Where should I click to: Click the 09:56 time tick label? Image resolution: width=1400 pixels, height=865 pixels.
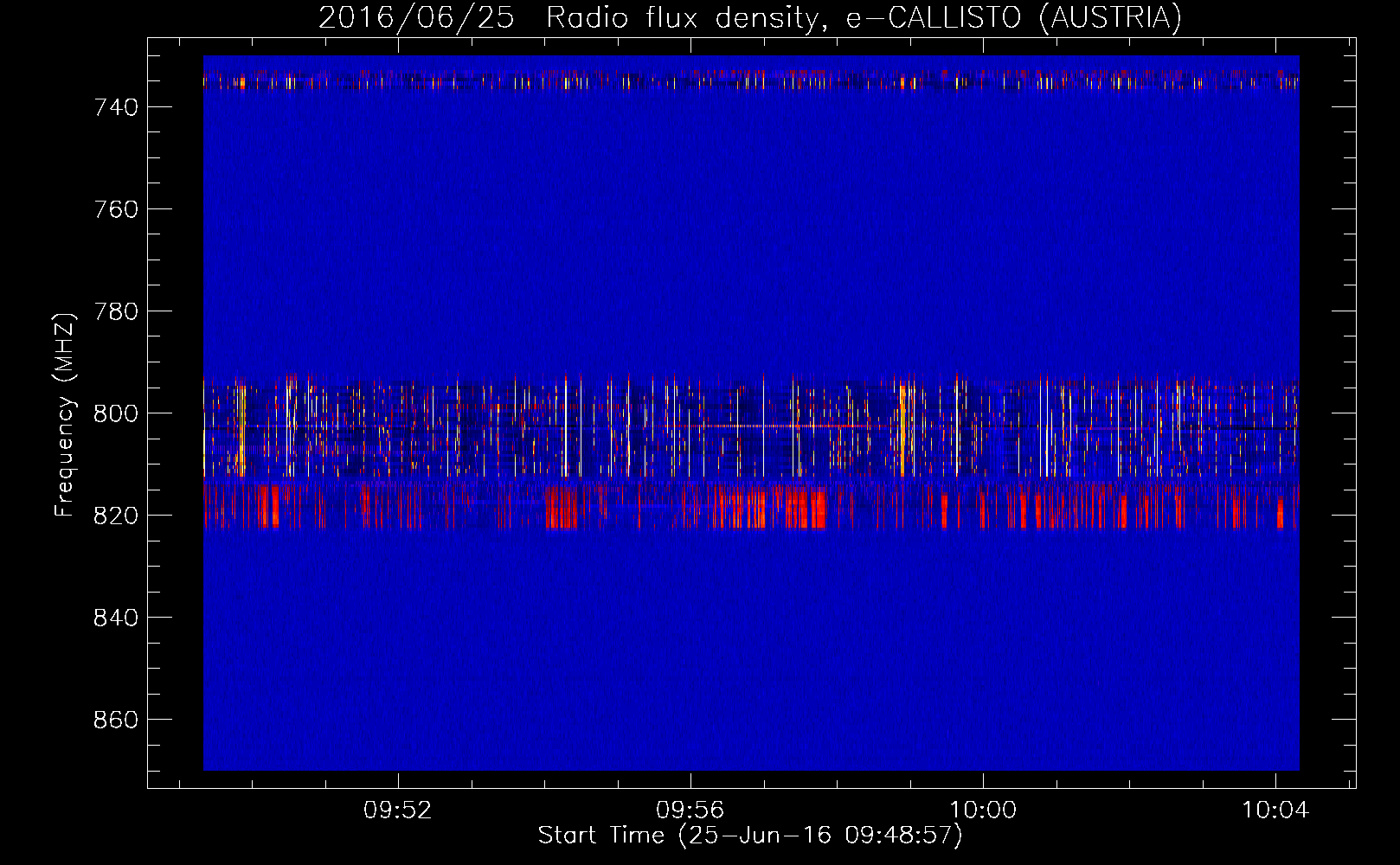pos(690,811)
